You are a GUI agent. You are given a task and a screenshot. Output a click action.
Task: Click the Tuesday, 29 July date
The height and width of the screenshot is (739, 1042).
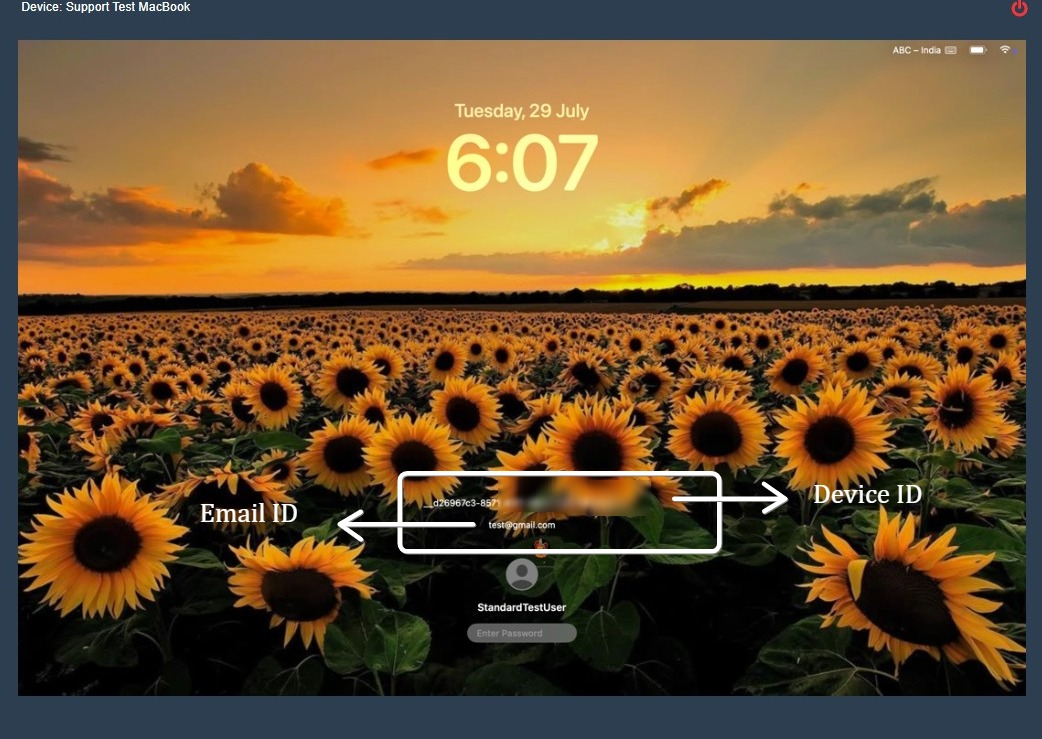[521, 111]
